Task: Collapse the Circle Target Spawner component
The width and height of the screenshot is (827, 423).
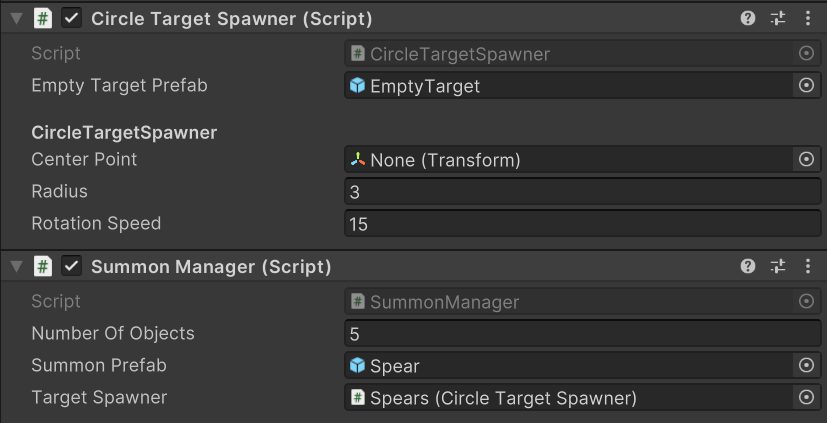Action: pyautogui.click(x=16, y=18)
